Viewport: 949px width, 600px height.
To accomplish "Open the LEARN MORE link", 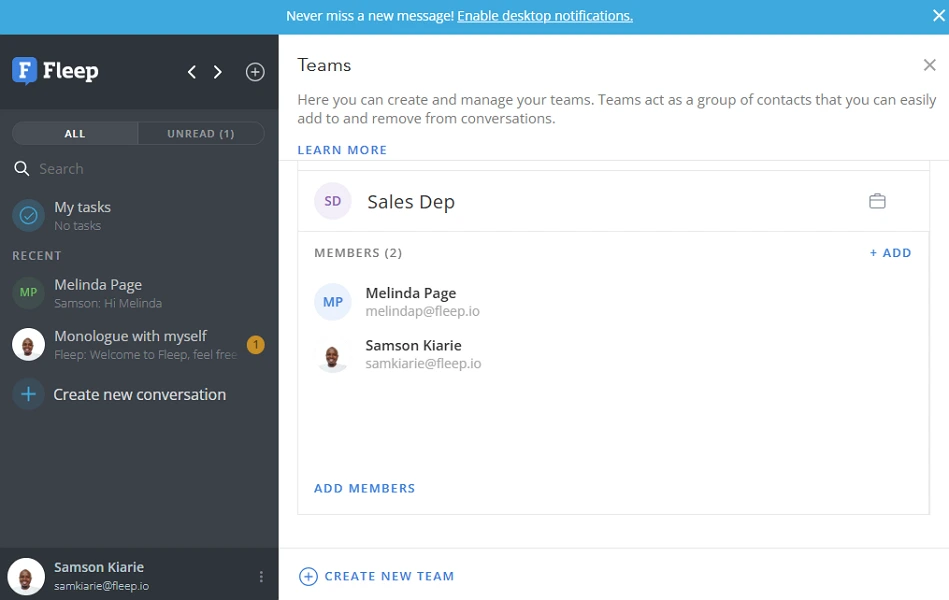I will (342, 150).
